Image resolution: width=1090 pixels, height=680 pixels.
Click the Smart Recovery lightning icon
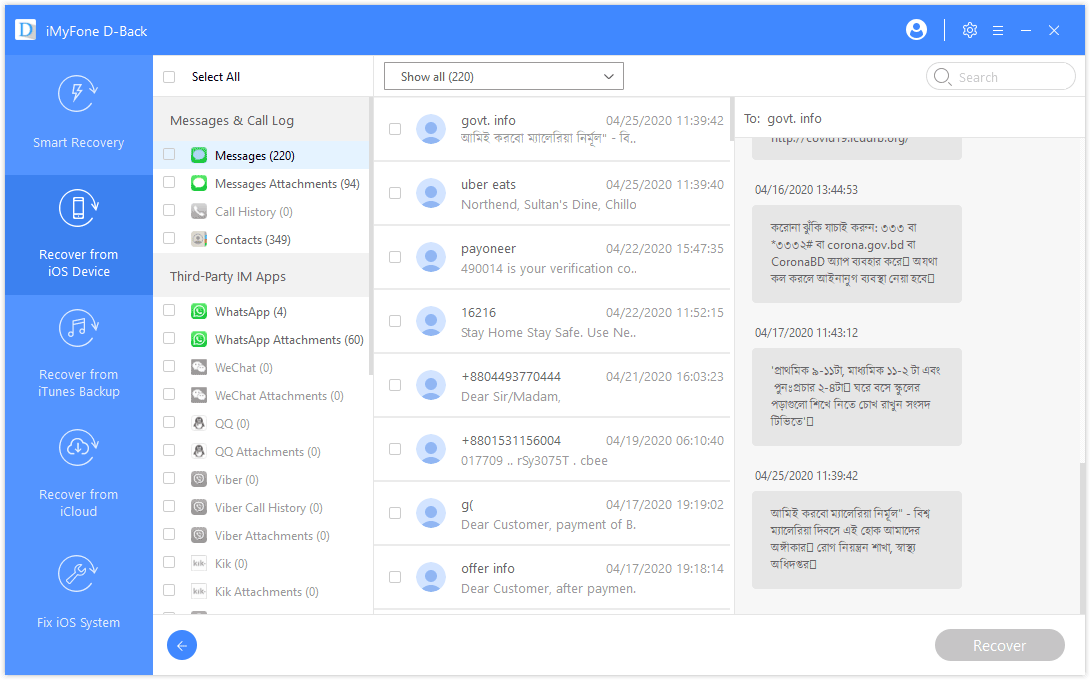[x=78, y=96]
